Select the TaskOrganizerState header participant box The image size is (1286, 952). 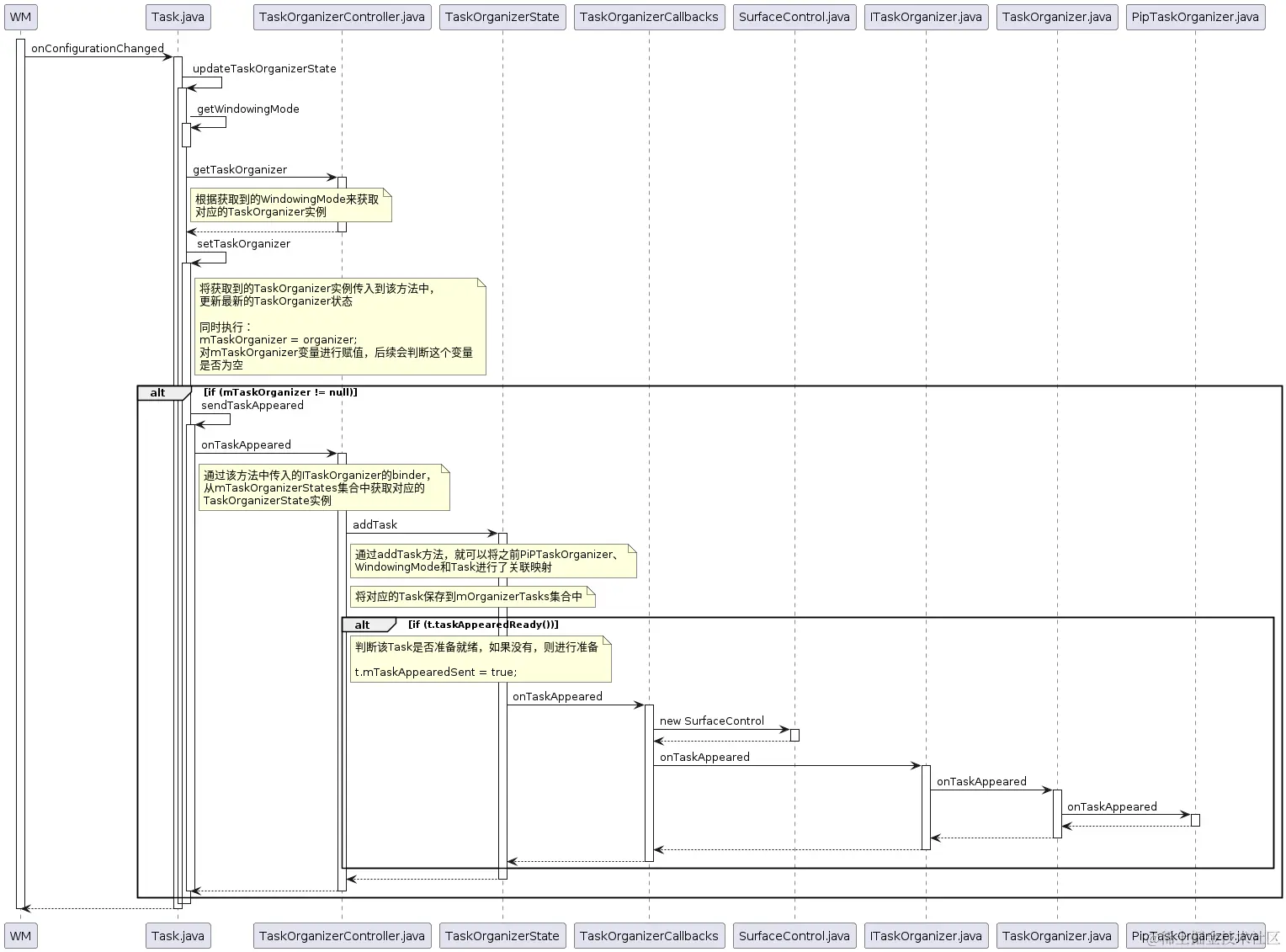502,17
